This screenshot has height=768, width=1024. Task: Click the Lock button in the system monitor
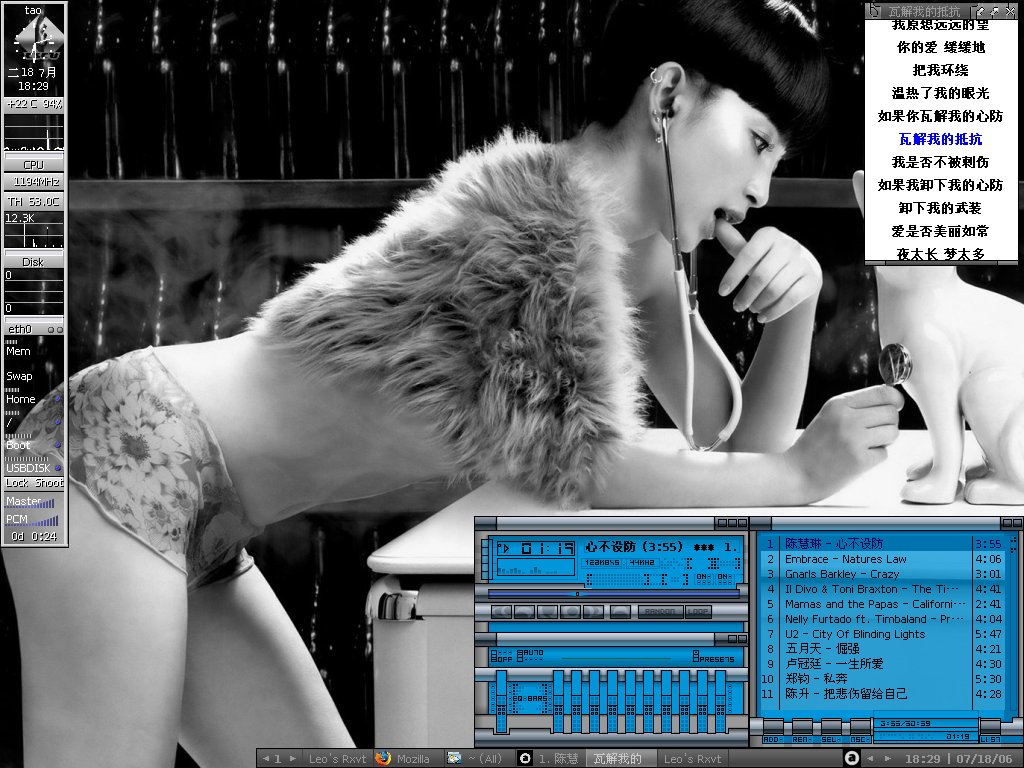click(18, 483)
